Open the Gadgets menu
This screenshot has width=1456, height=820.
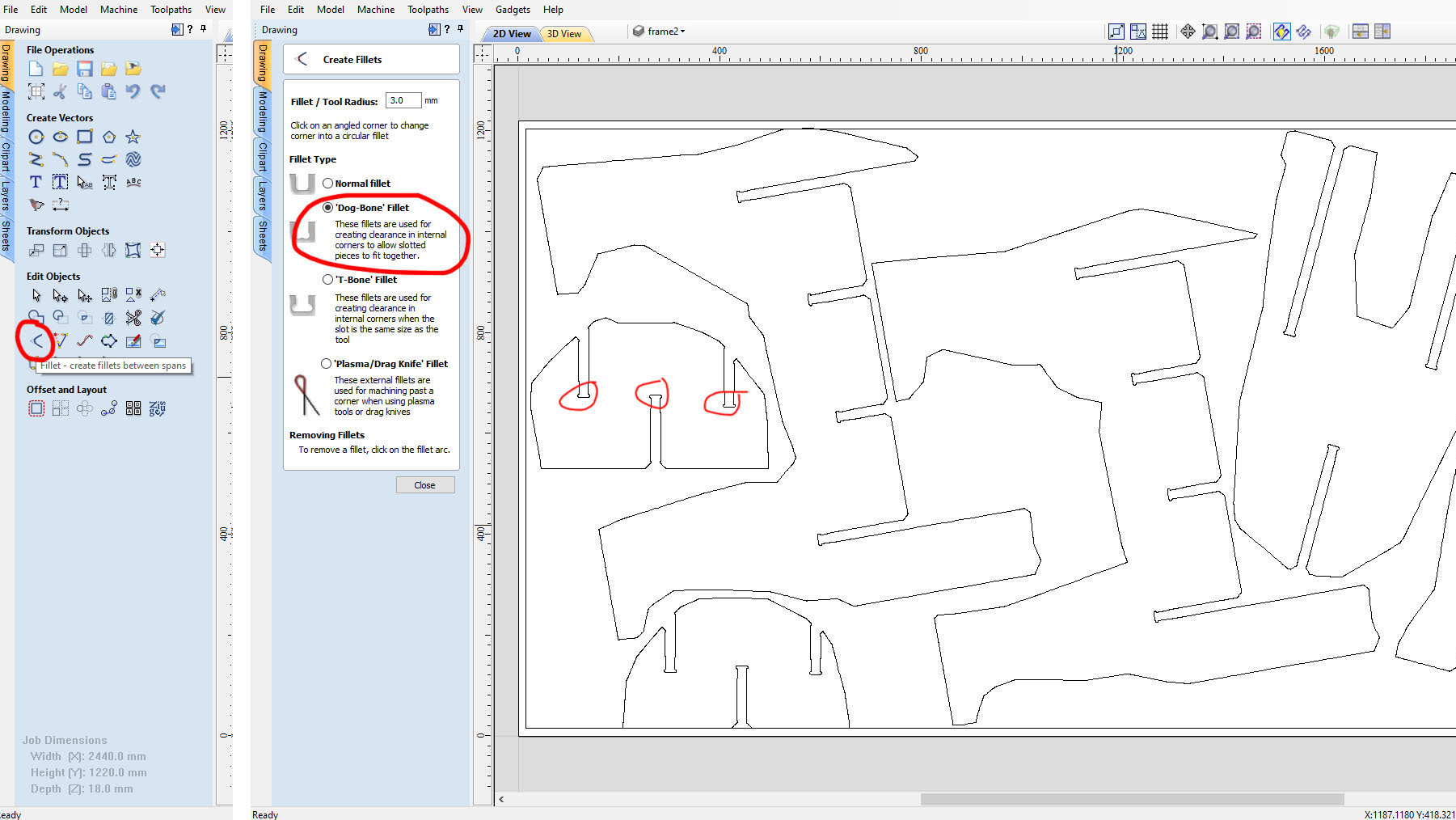(x=513, y=10)
